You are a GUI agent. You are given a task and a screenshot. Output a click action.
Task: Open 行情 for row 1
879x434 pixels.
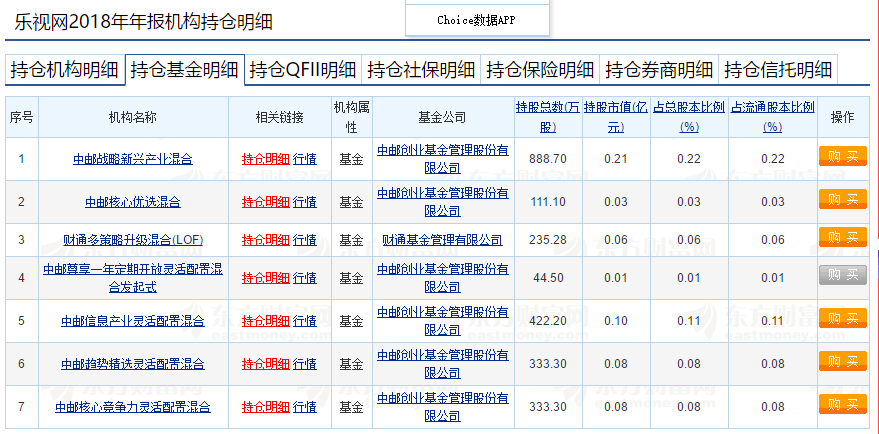click(304, 159)
